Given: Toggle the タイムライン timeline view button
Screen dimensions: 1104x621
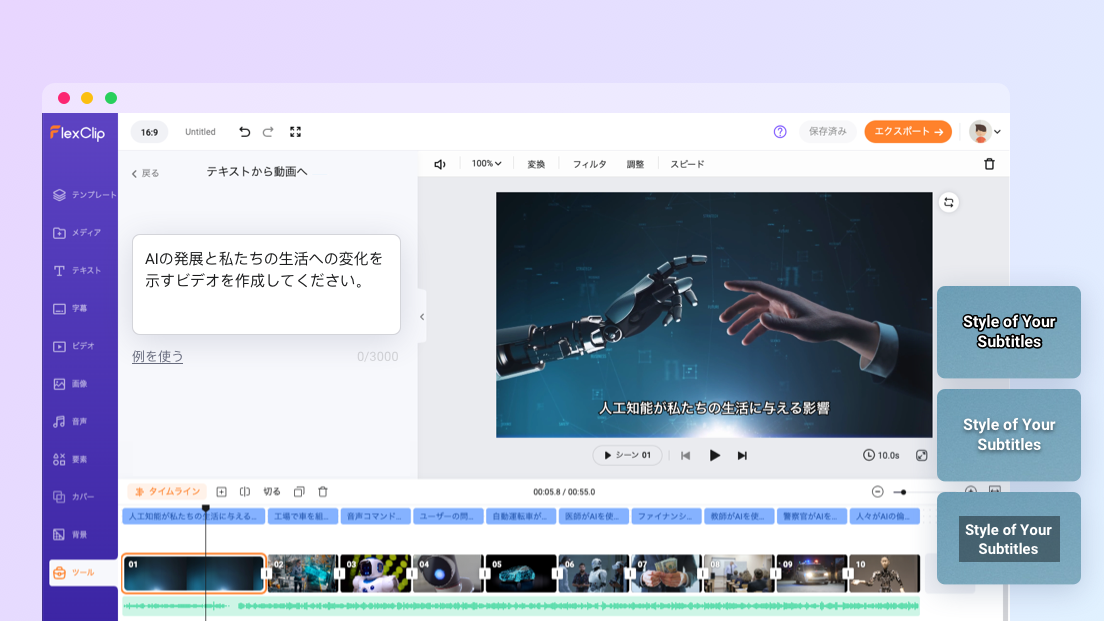Looking at the screenshot, I should coord(168,491).
